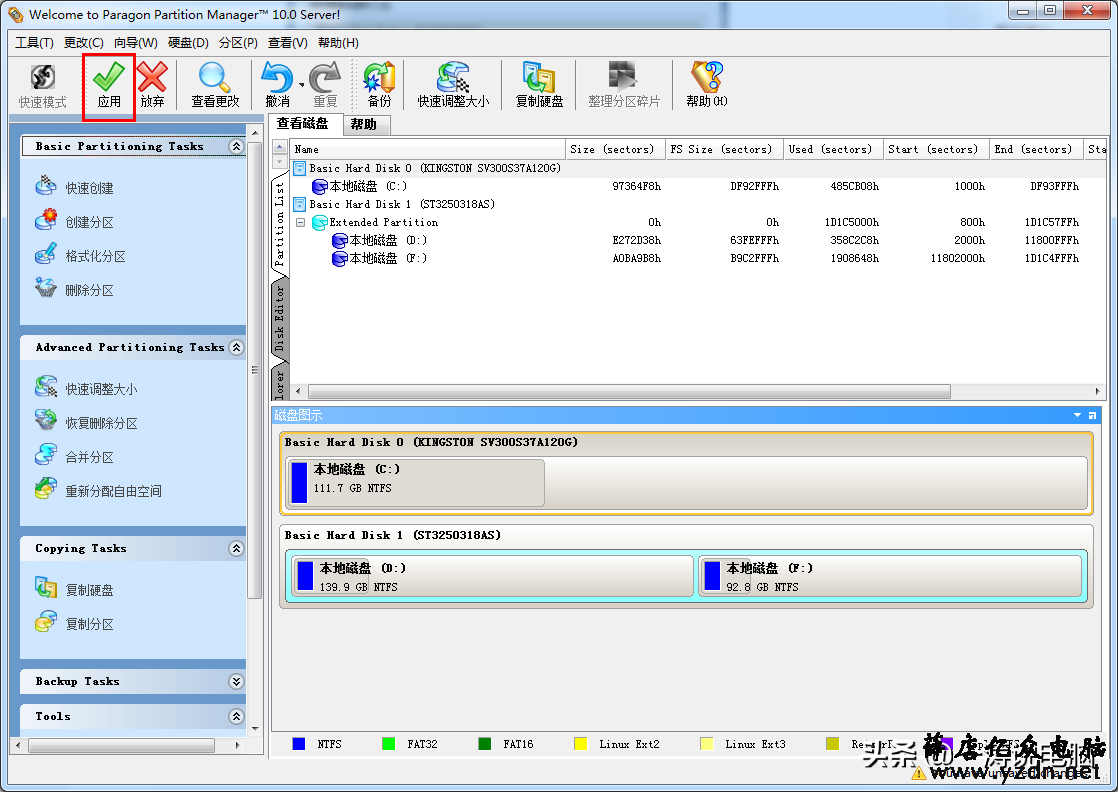Open 快速调整大小 toolbar icon

(x=453, y=77)
